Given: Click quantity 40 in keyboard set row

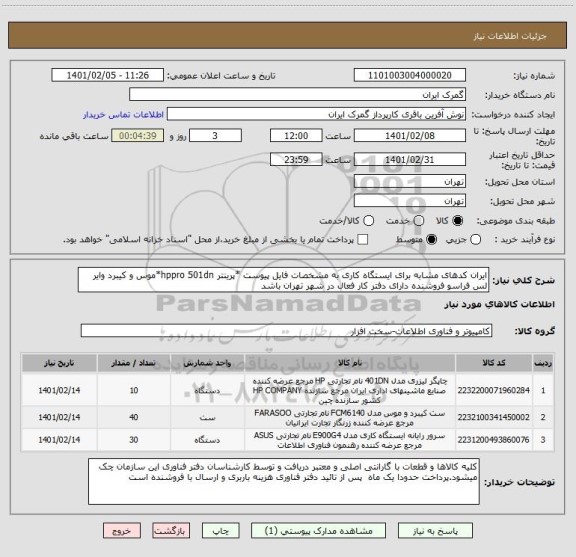Looking at the screenshot, I should coord(134,417).
